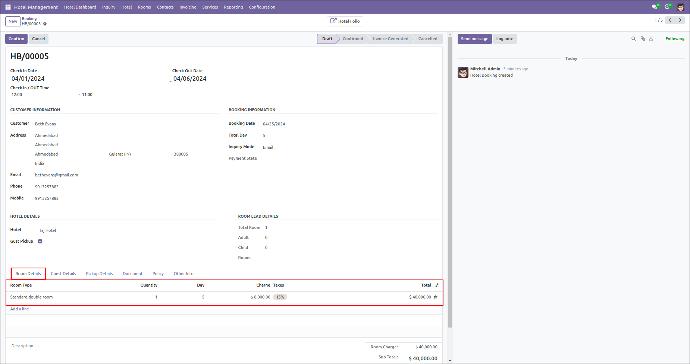Click the Total column header
This screenshot has width=690, height=364.
426,285
